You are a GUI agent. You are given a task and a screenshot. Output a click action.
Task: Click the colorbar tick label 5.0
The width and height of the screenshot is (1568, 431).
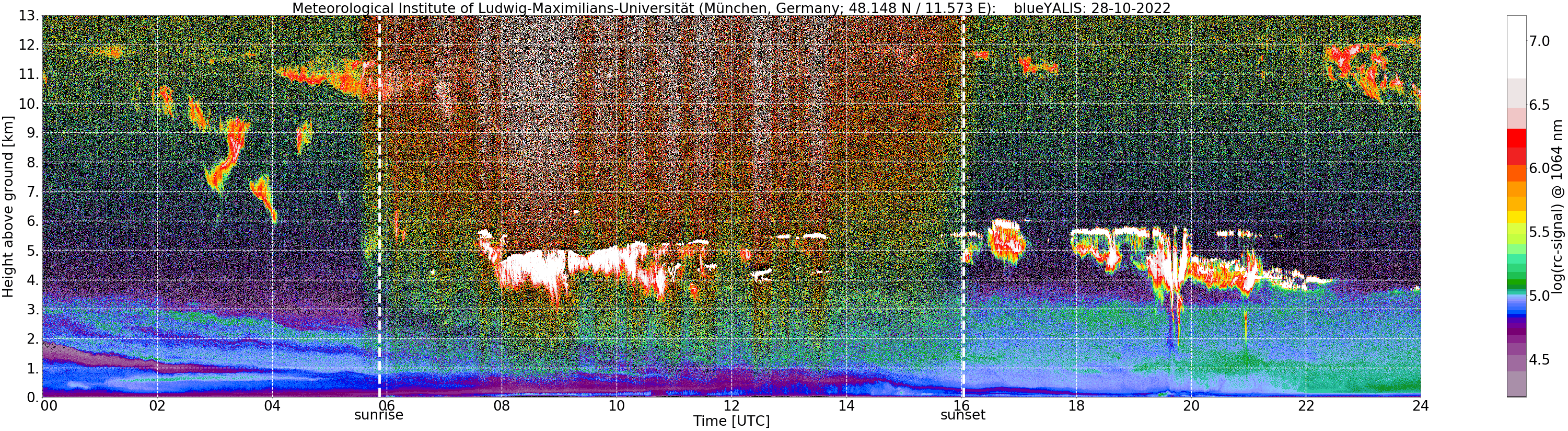1539,296
